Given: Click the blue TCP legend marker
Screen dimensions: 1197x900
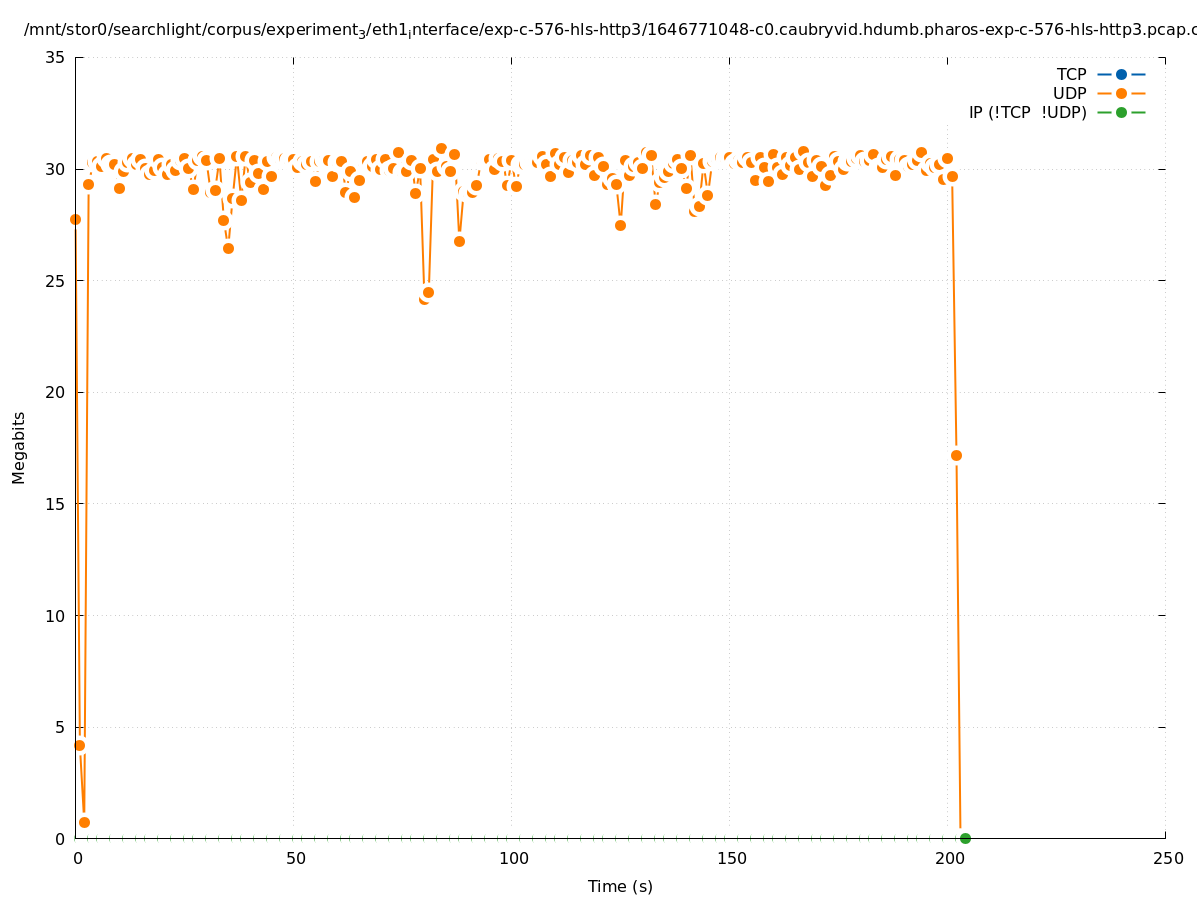Looking at the screenshot, I should click(1121, 74).
